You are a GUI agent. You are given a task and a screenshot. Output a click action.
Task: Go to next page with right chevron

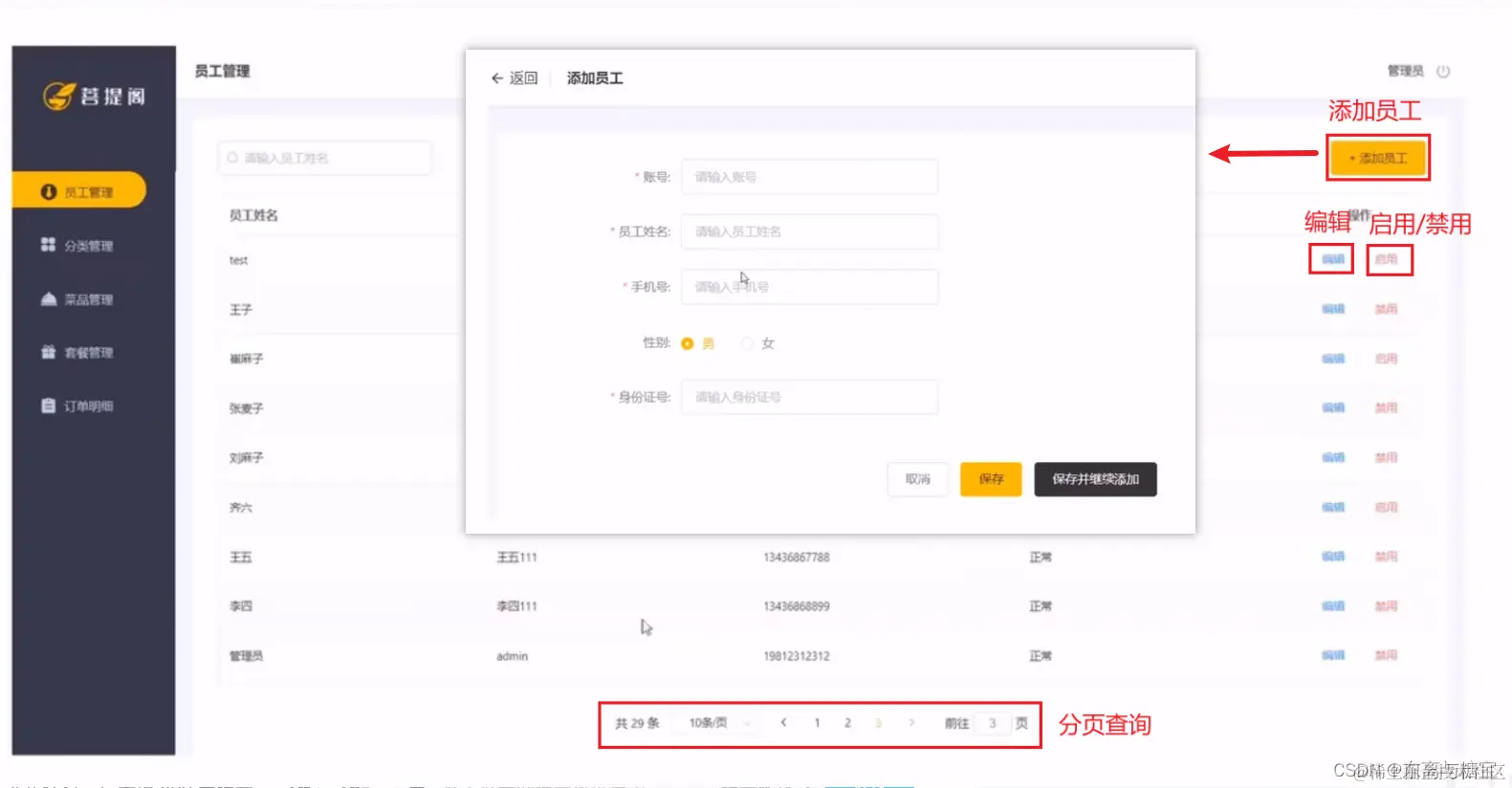(x=911, y=723)
